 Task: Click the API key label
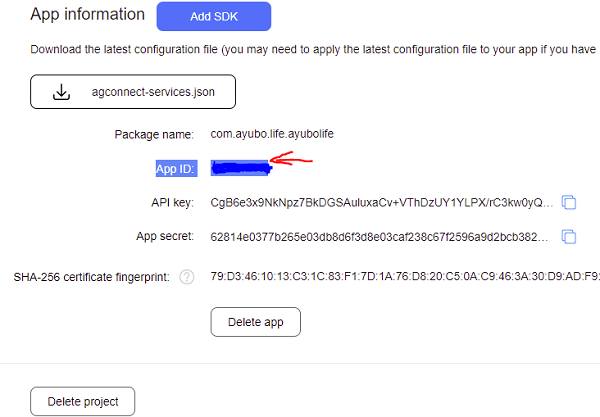pyautogui.click(x=171, y=203)
